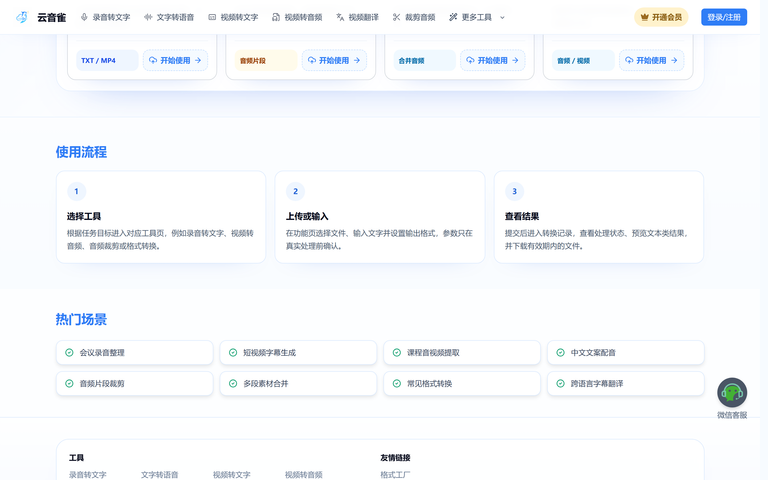Open the footer 视频转文字 link
Screen dimensions: 768x480
tap(232, 475)
